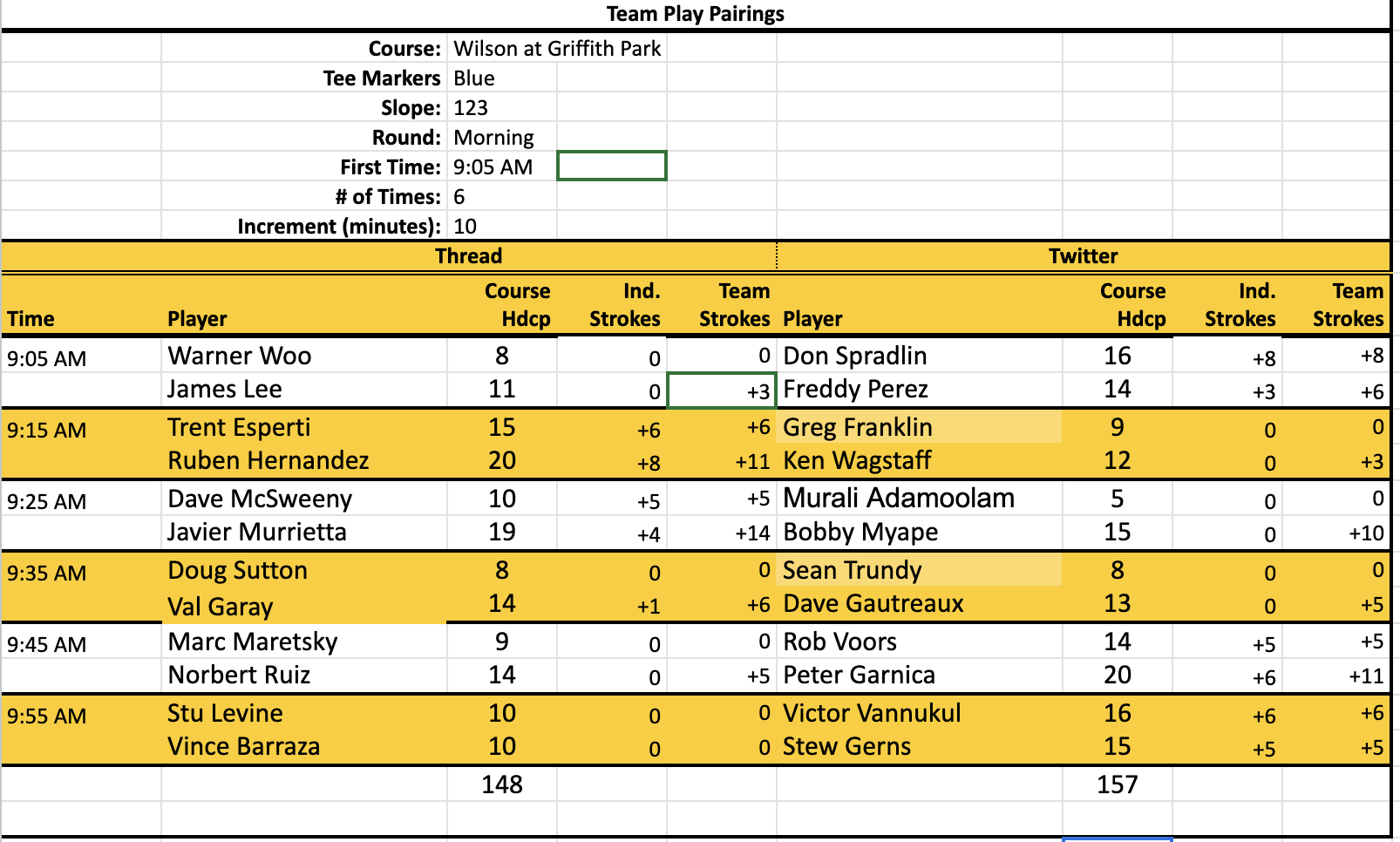Select the Increment minutes value 10
Viewport: 1400px width, 842px height.
click(501, 227)
